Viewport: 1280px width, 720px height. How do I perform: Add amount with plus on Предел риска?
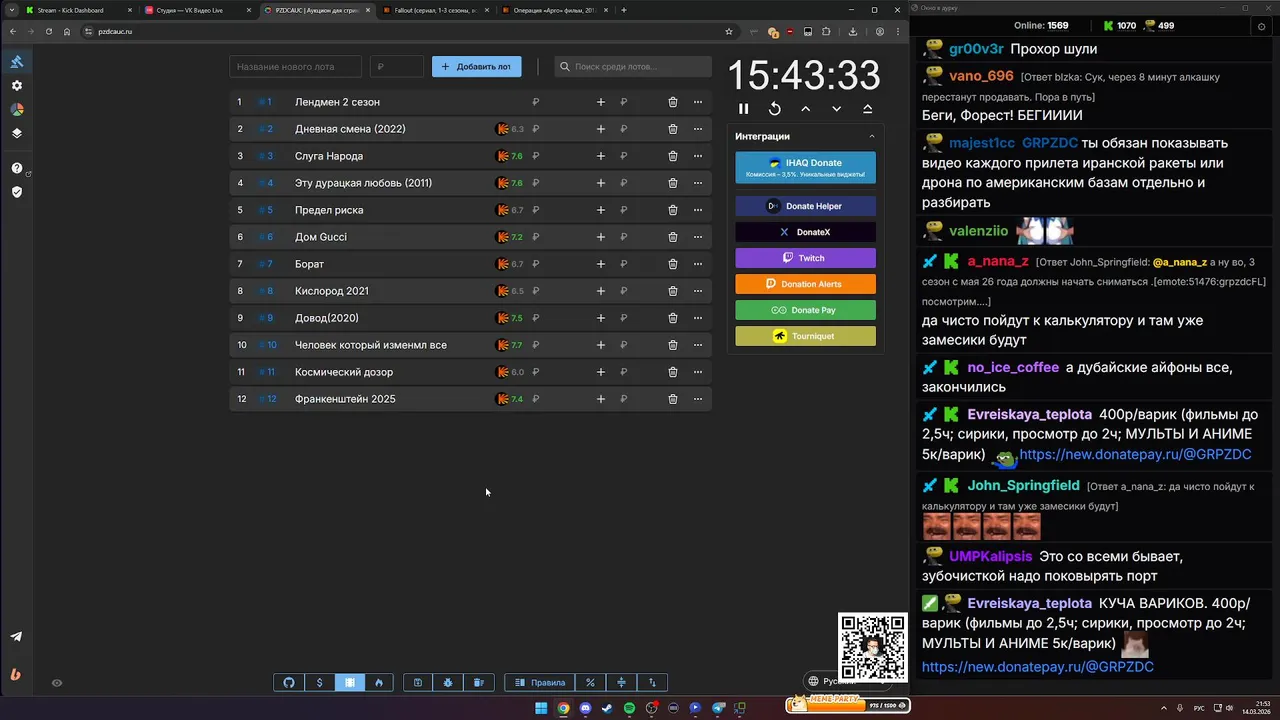(601, 210)
